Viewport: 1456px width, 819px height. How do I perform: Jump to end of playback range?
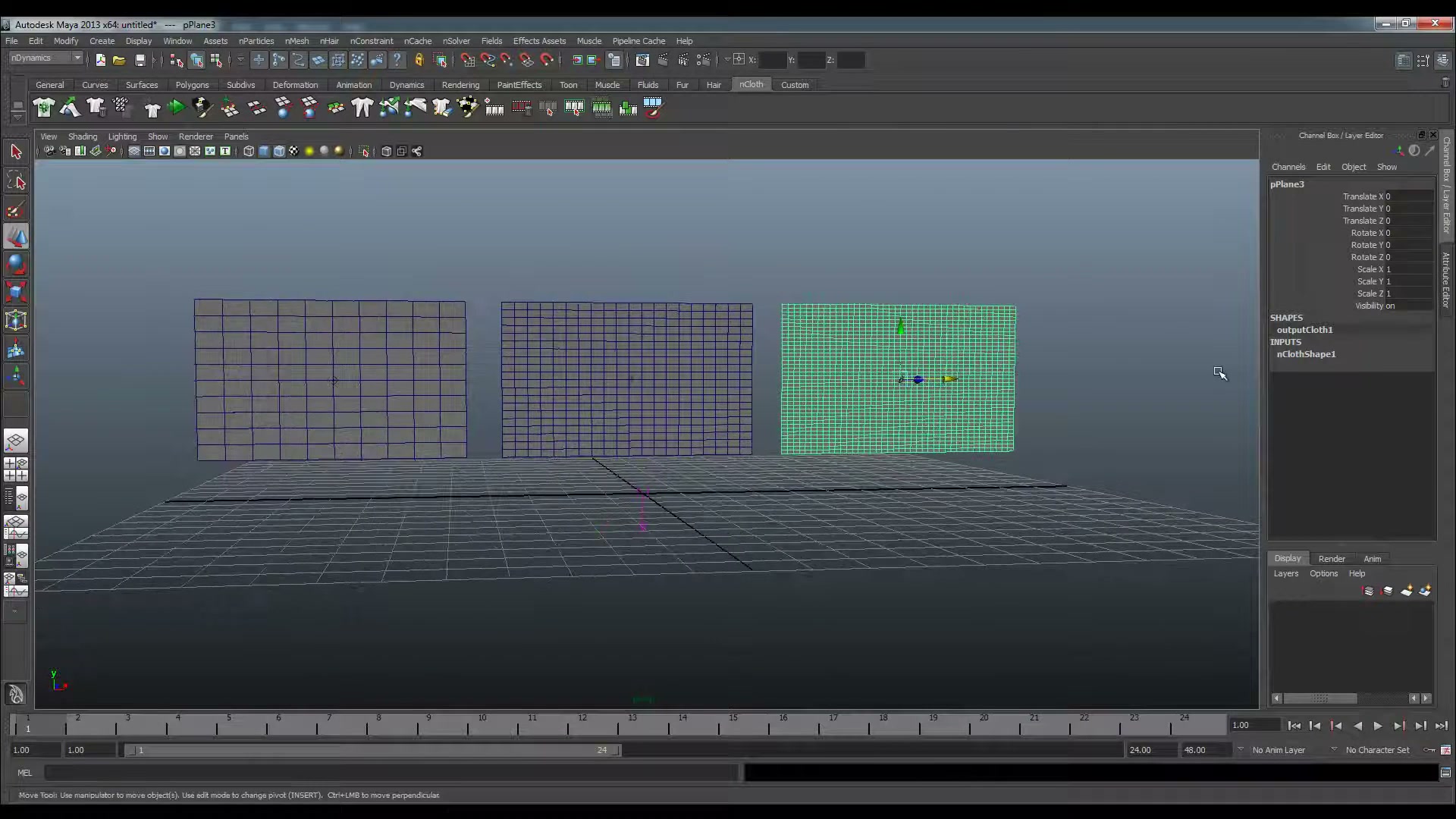1442,726
